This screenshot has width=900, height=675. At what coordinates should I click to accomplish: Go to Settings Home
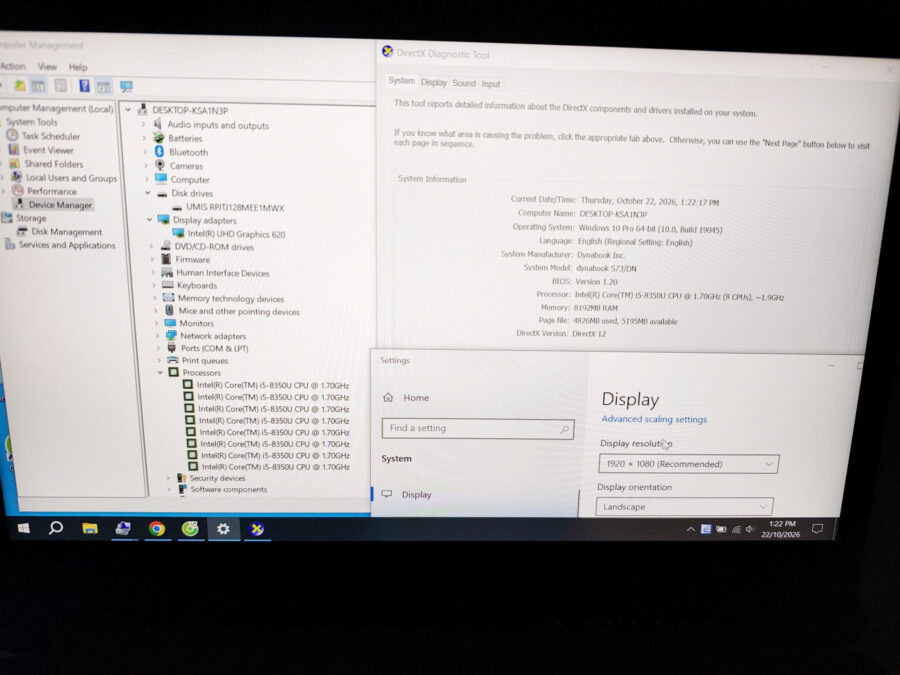pos(406,397)
